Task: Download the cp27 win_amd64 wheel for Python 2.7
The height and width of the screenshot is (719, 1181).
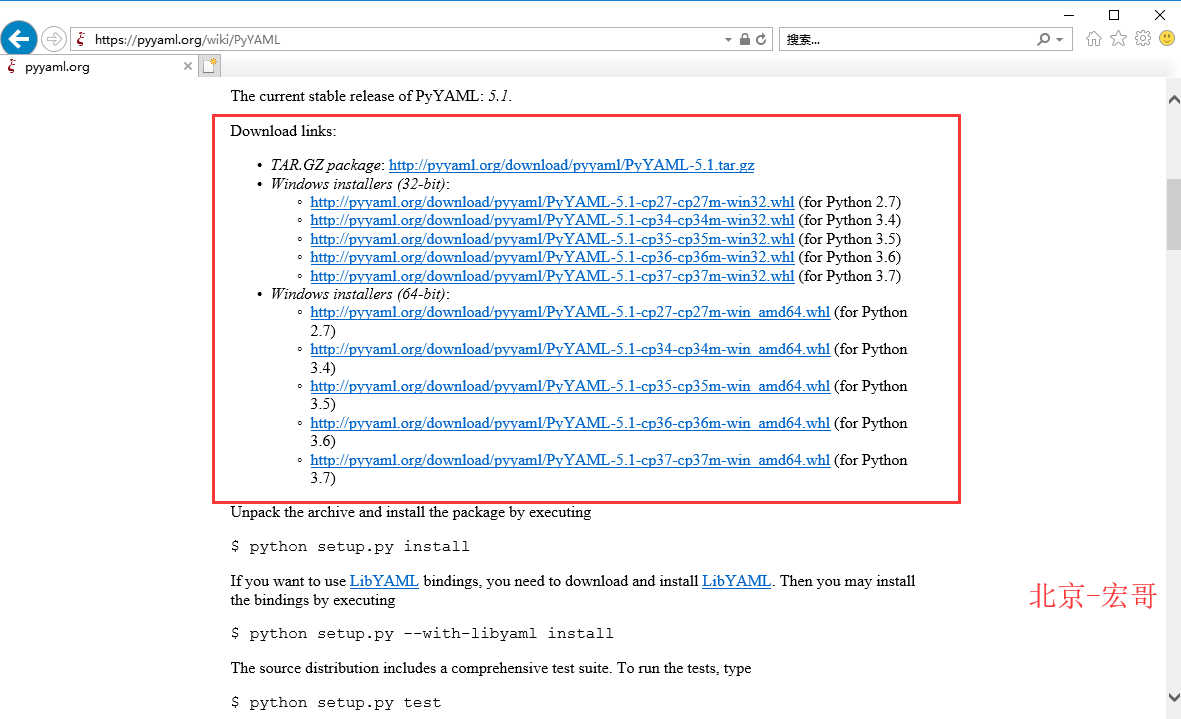Action: [569, 312]
